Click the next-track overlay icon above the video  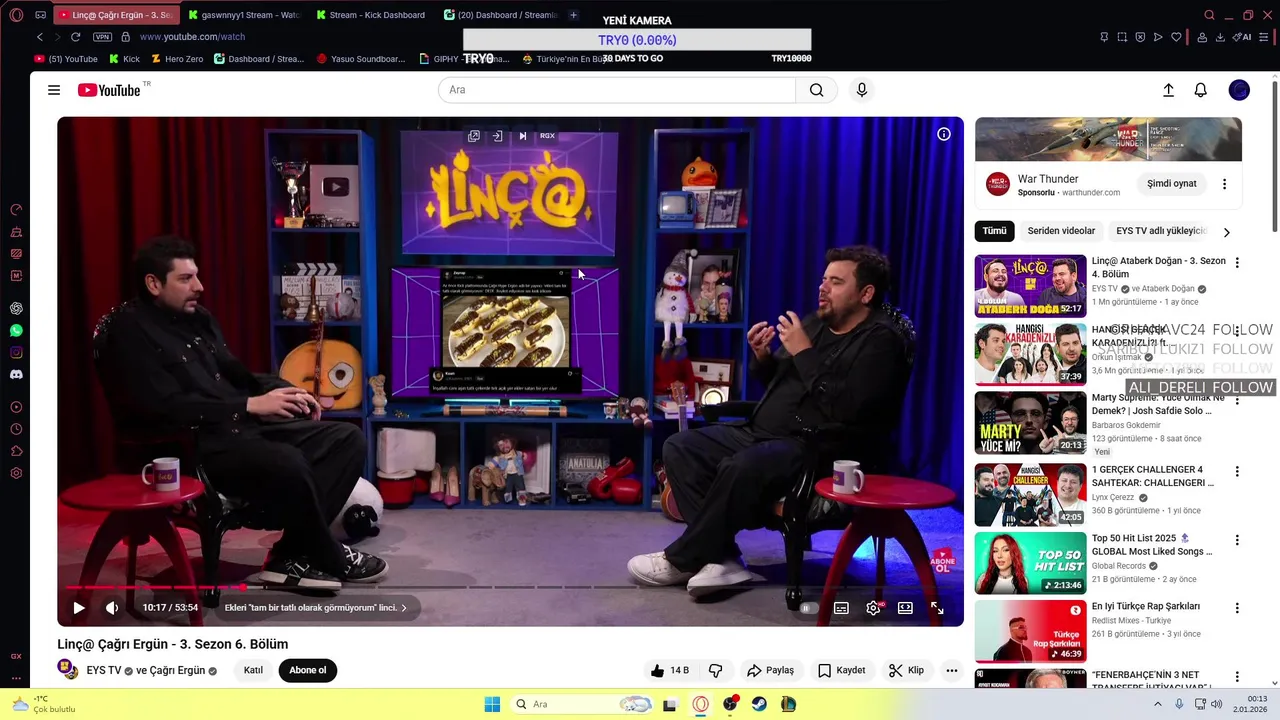click(522, 136)
